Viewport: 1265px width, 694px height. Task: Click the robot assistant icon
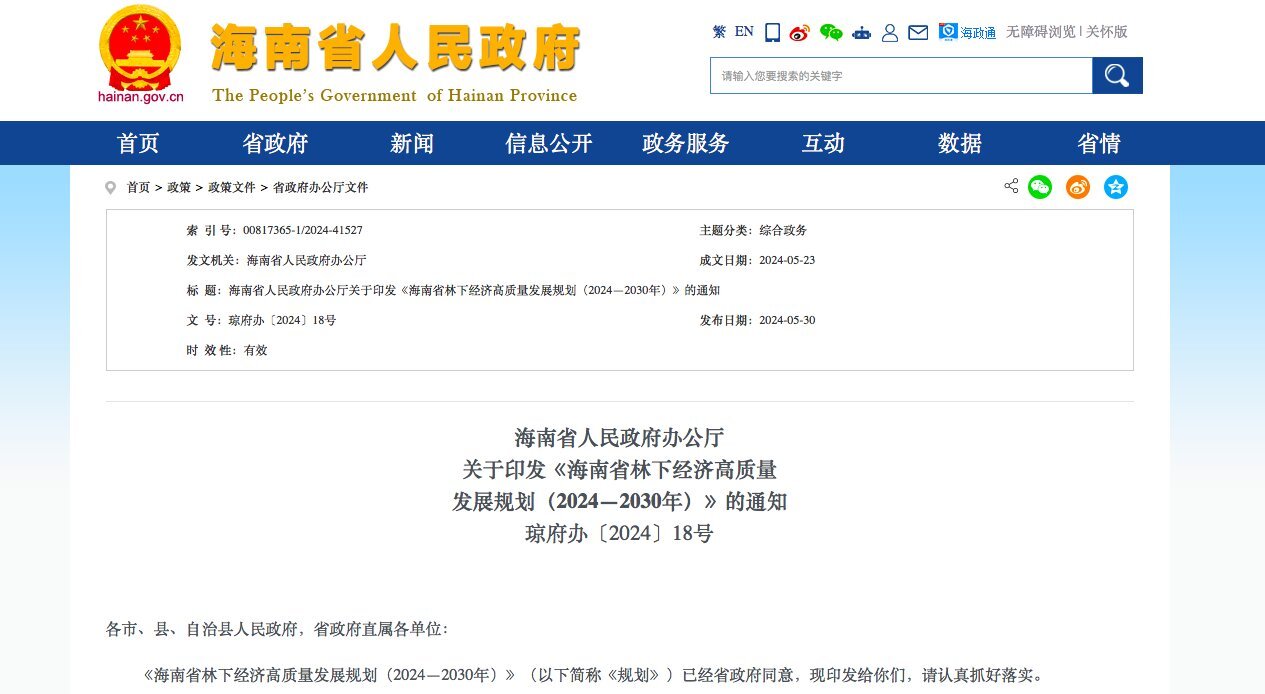click(x=861, y=32)
